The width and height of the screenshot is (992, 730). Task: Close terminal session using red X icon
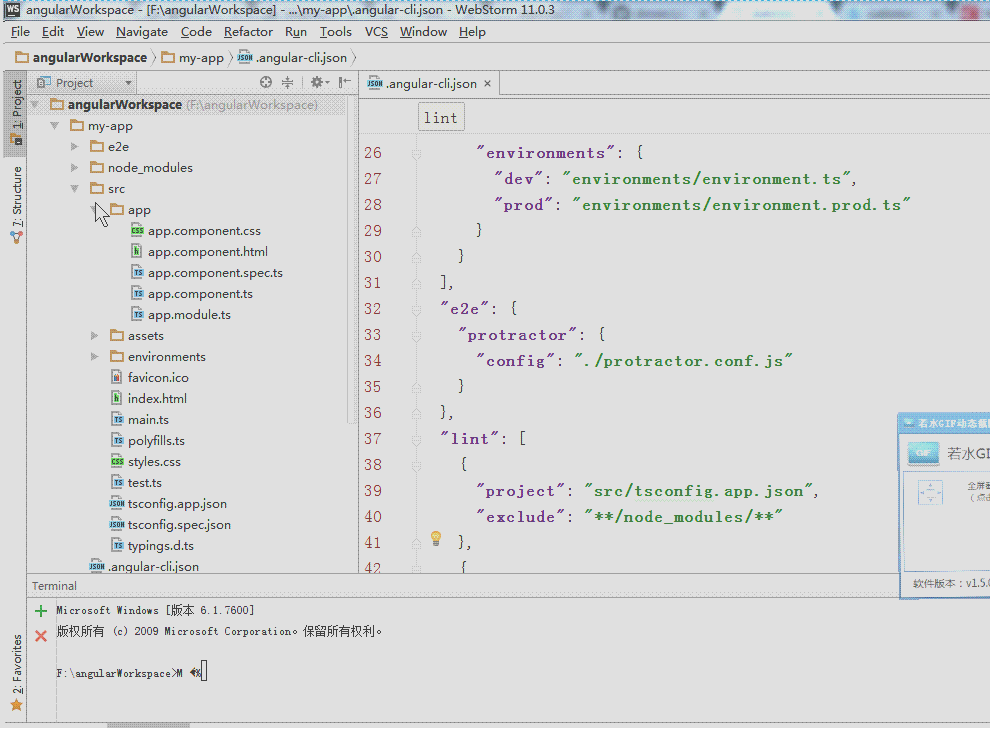(x=41, y=636)
